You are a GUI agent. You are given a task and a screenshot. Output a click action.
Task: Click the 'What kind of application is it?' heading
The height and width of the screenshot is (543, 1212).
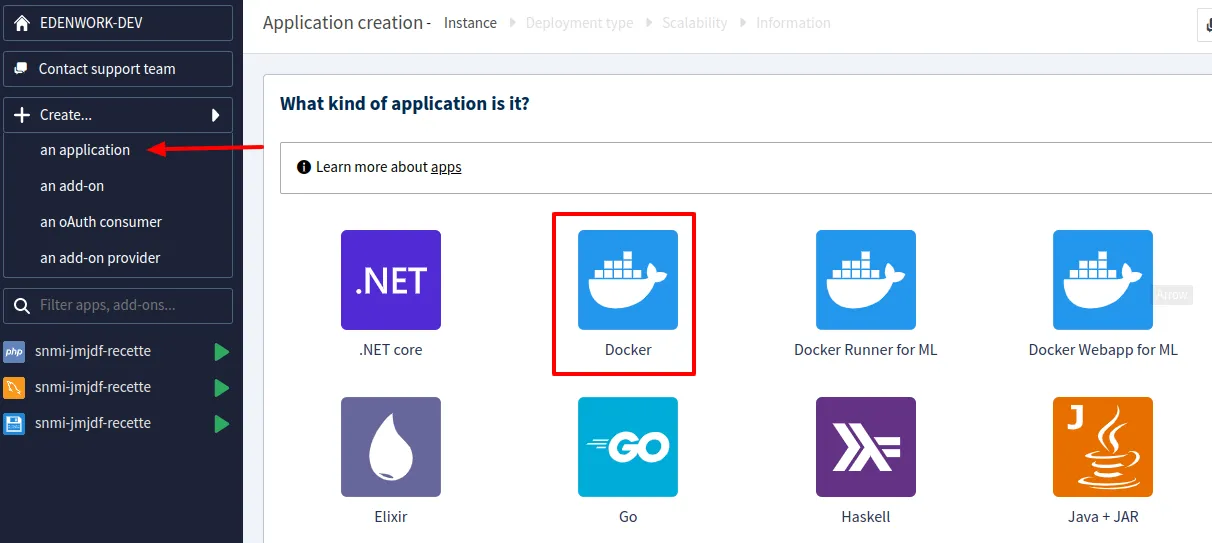pyautogui.click(x=405, y=103)
